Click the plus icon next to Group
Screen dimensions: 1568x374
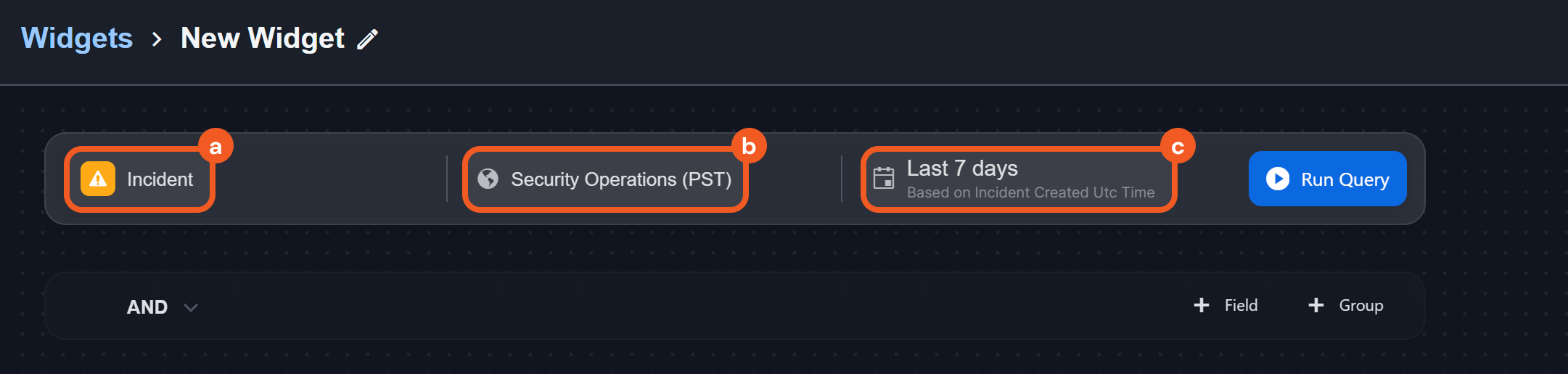[x=1316, y=306]
